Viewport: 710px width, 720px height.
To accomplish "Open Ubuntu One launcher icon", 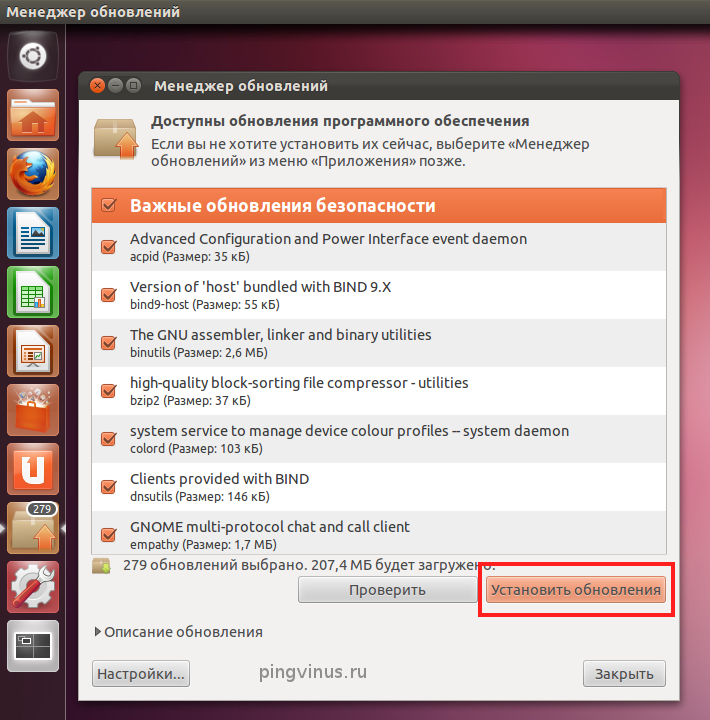I will pyautogui.click(x=33, y=469).
